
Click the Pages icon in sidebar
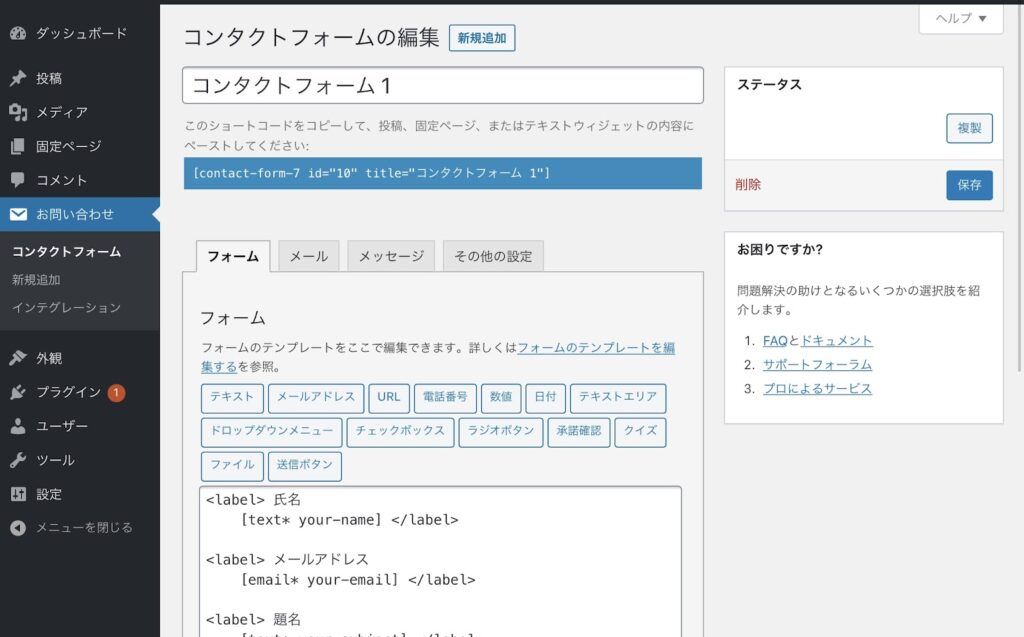click(18, 147)
